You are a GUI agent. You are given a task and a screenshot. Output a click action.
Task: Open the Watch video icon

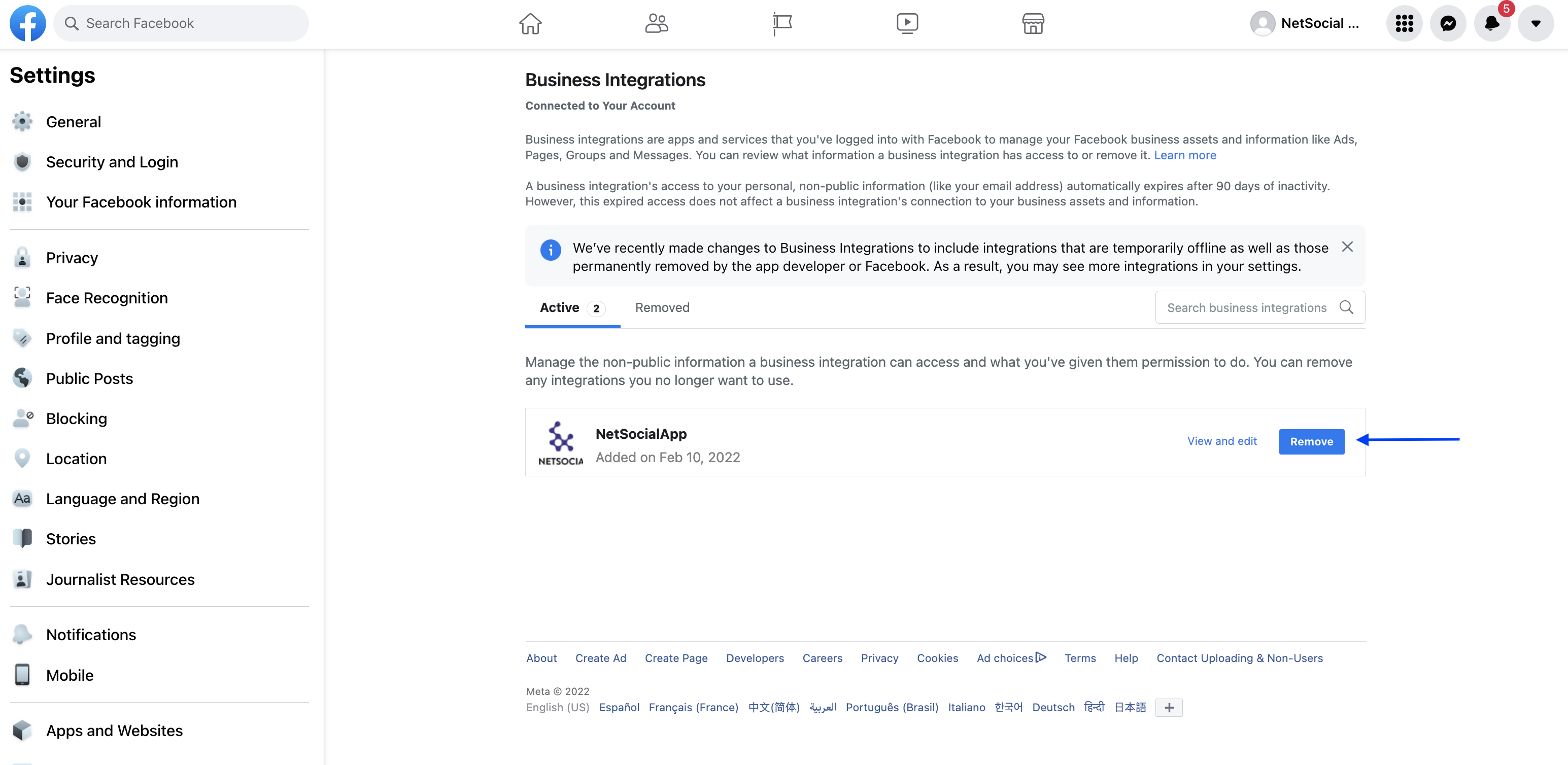tap(908, 24)
